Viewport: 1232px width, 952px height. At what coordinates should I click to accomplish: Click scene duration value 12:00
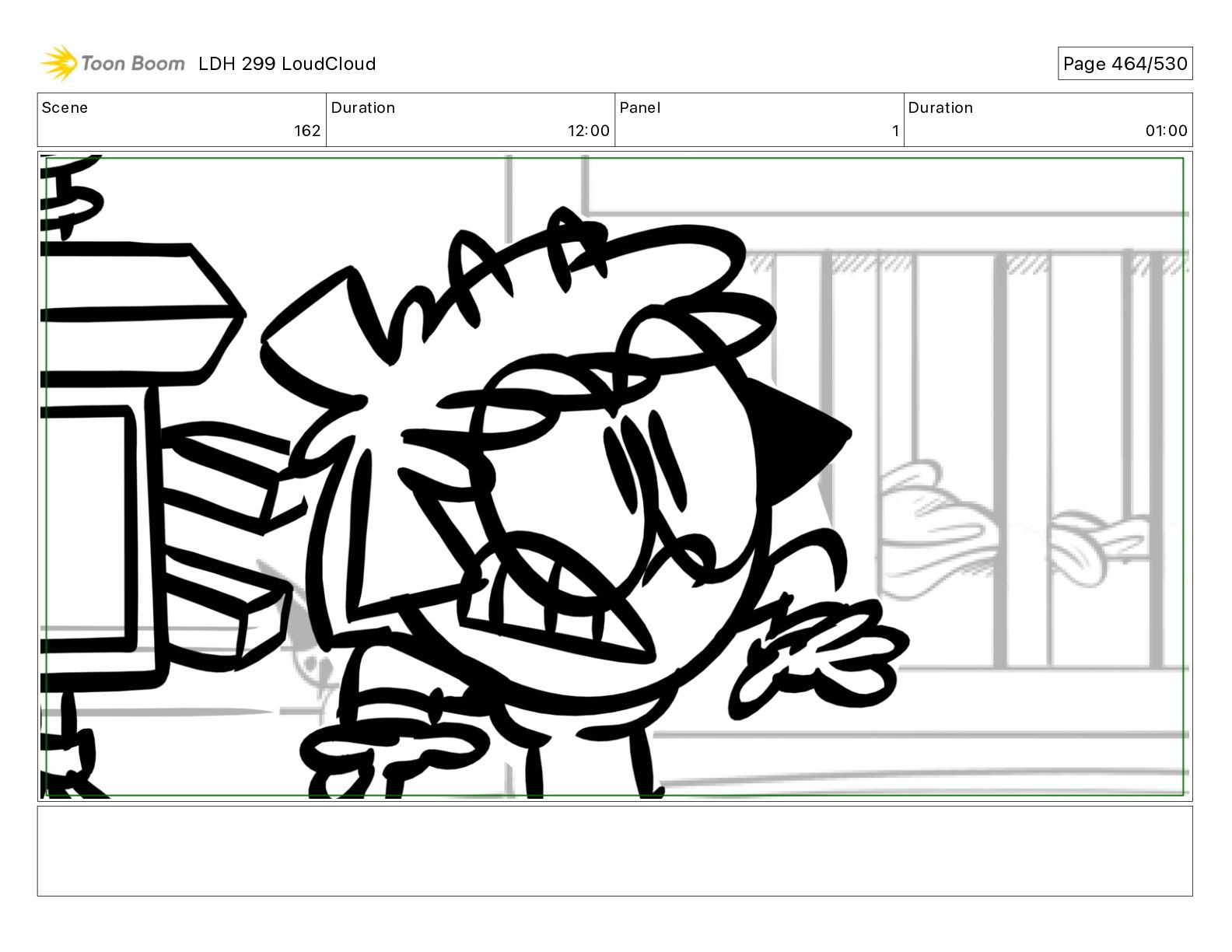(x=589, y=131)
